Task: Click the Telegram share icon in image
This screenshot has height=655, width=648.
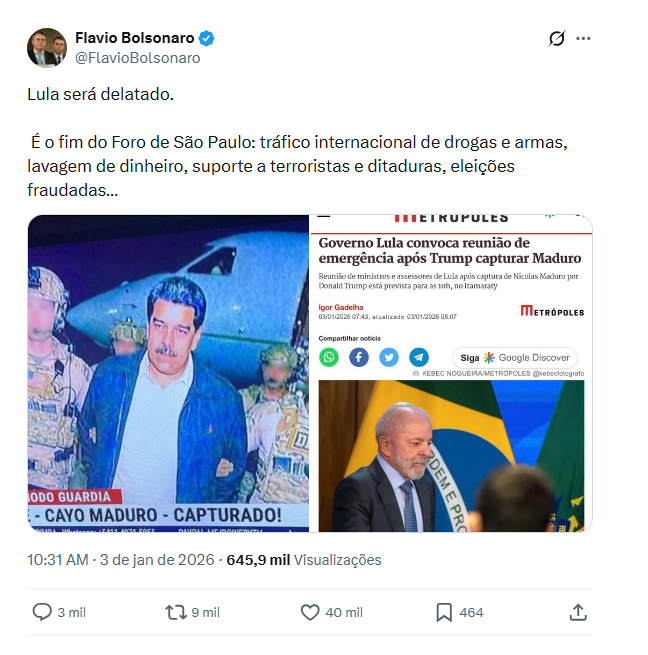Action: pyautogui.click(x=419, y=357)
